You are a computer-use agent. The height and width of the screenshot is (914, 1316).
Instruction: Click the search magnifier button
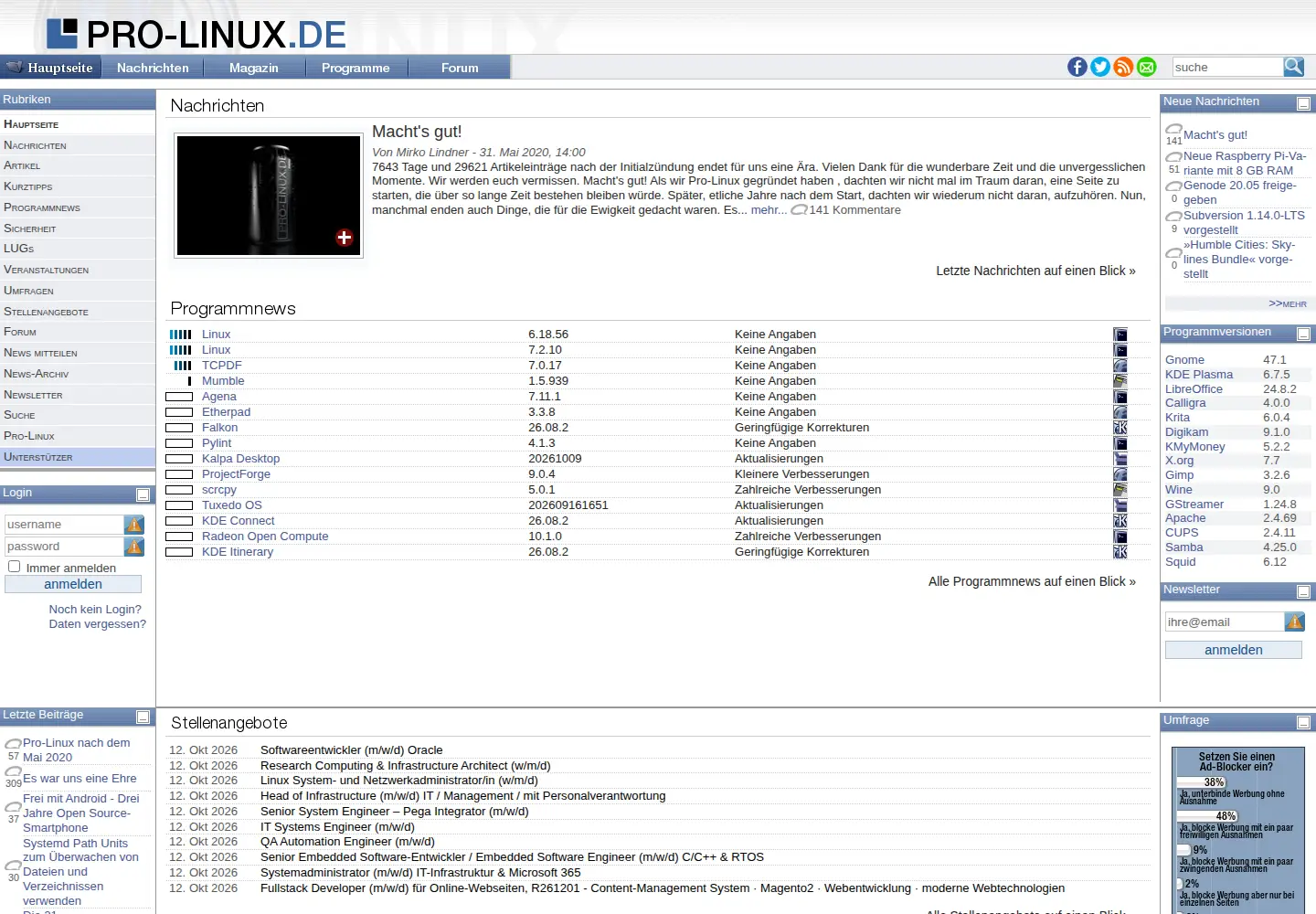coord(1293,67)
